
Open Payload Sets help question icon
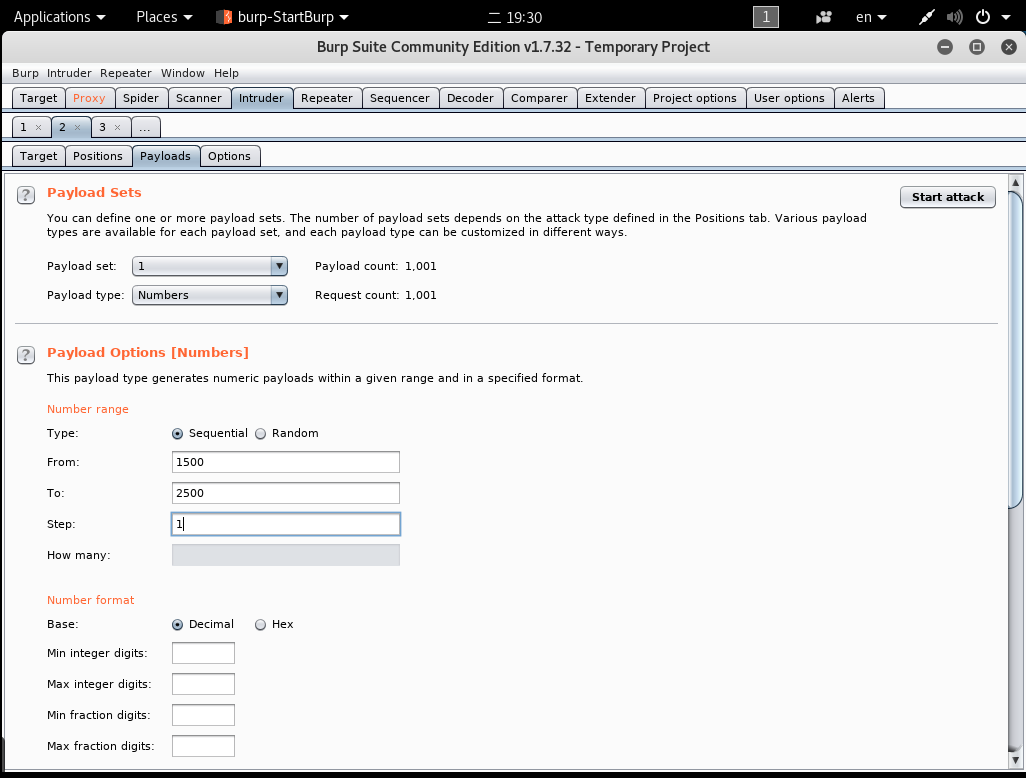coord(26,195)
